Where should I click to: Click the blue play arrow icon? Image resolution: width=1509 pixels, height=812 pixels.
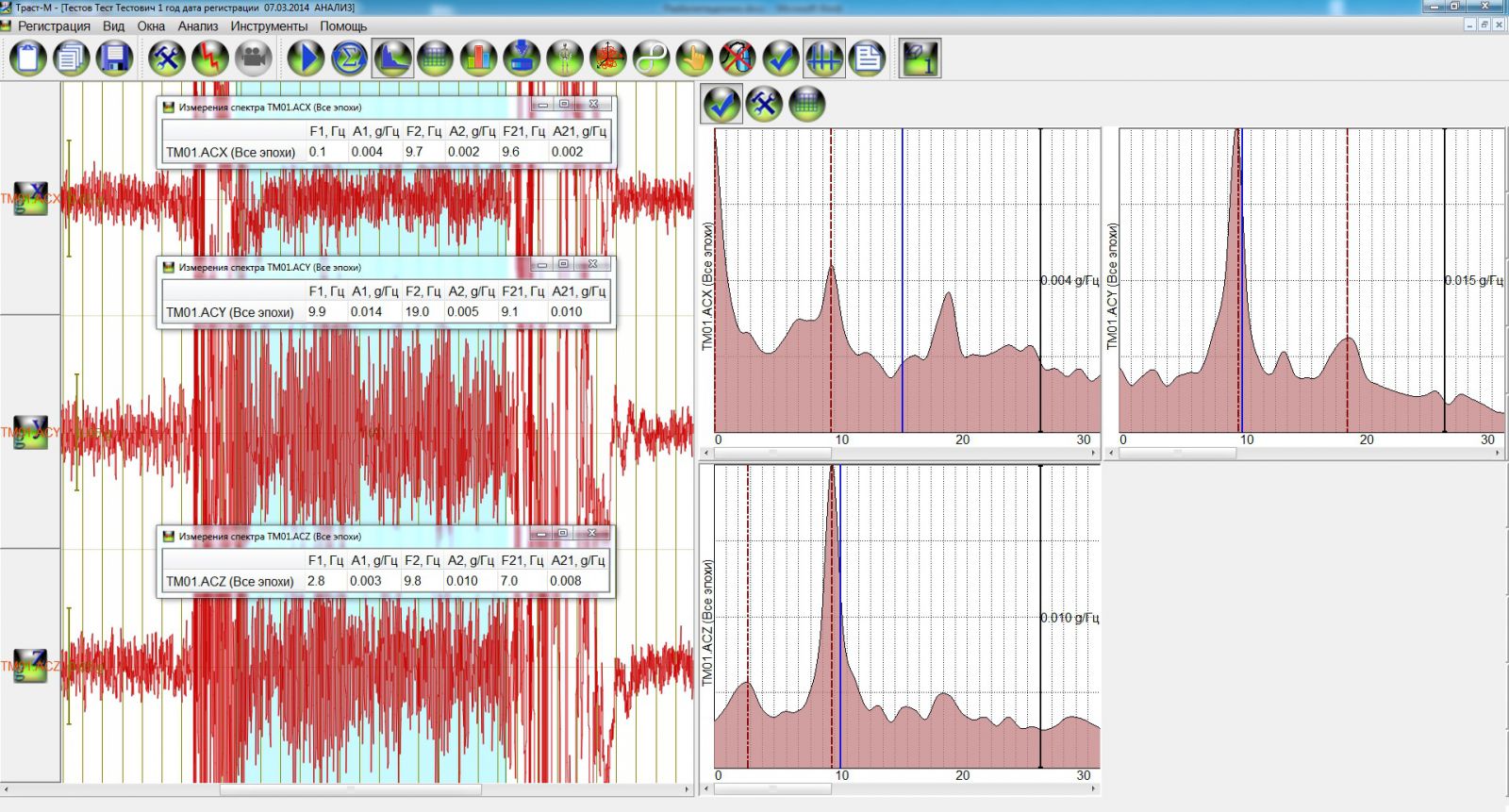pos(305,58)
